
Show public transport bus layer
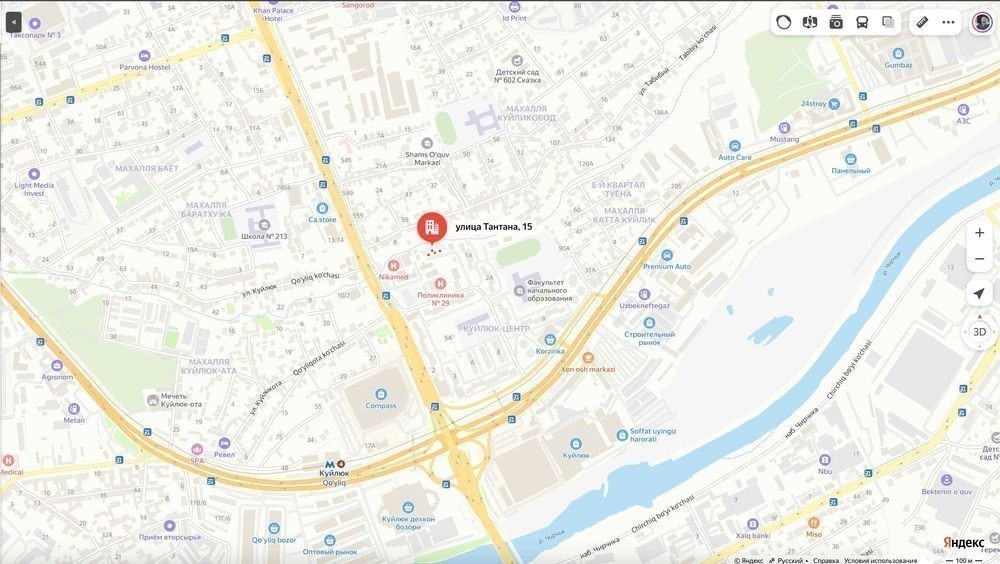point(862,22)
